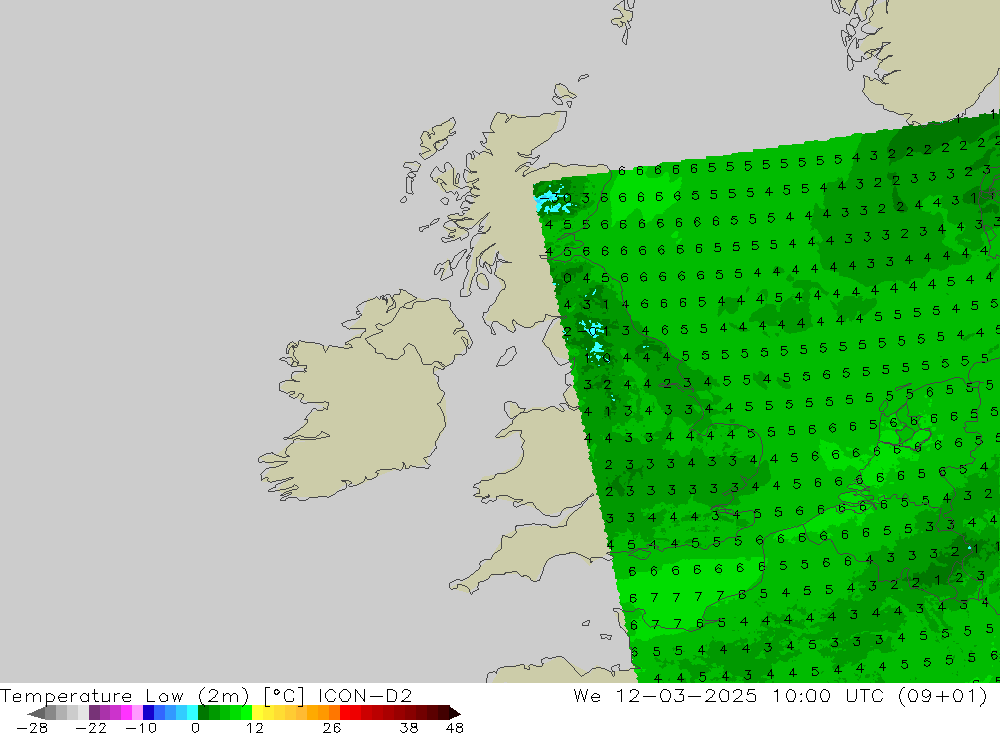The height and width of the screenshot is (733, 1000).
Task: Click the '-28' label on the legend
Action: pos(32,728)
